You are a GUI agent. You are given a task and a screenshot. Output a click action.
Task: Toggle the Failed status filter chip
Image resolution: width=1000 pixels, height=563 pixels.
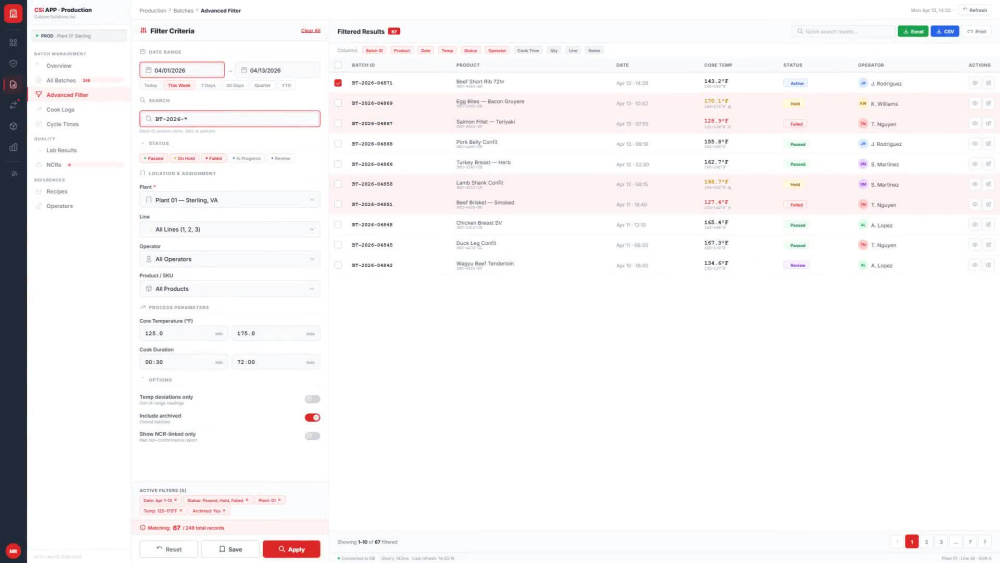(214, 158)
